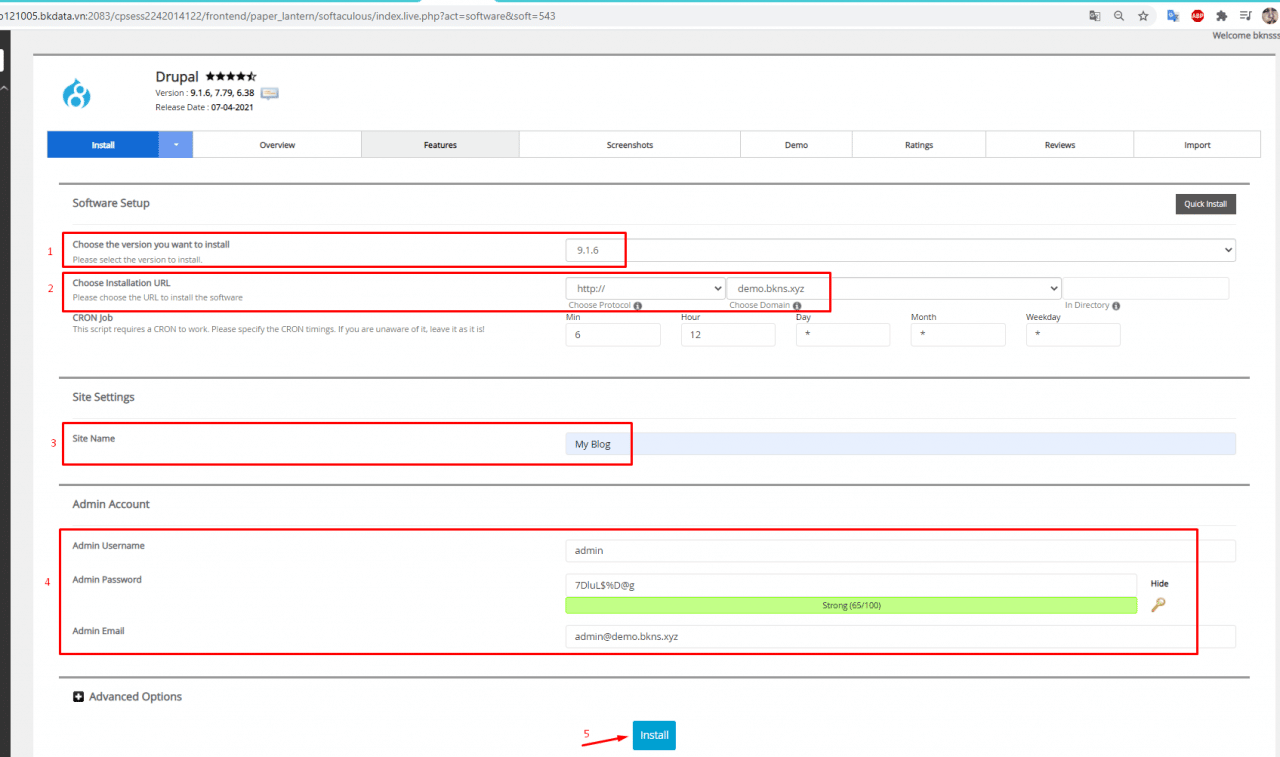Focus the CRON Hour field
The image size is (1280, 757).
coord(728,335)
